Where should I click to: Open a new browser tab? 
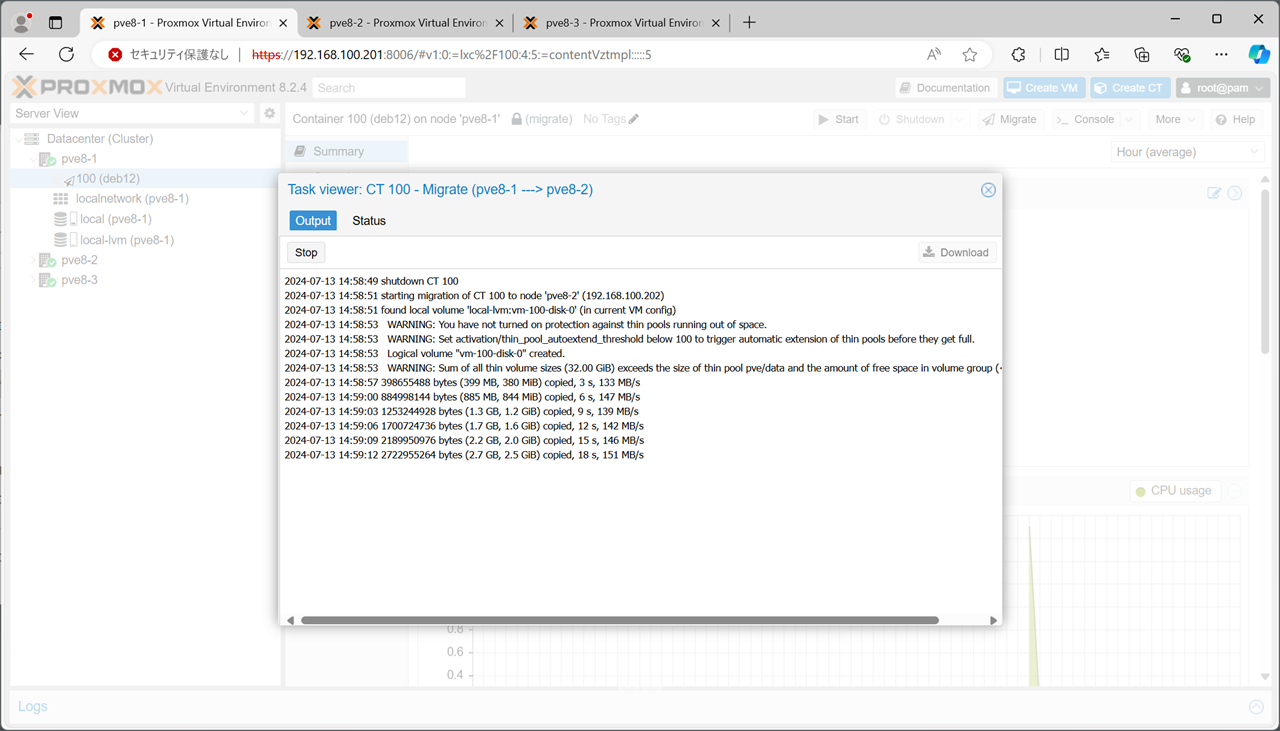pyautogui.click(x=749, y=22)
